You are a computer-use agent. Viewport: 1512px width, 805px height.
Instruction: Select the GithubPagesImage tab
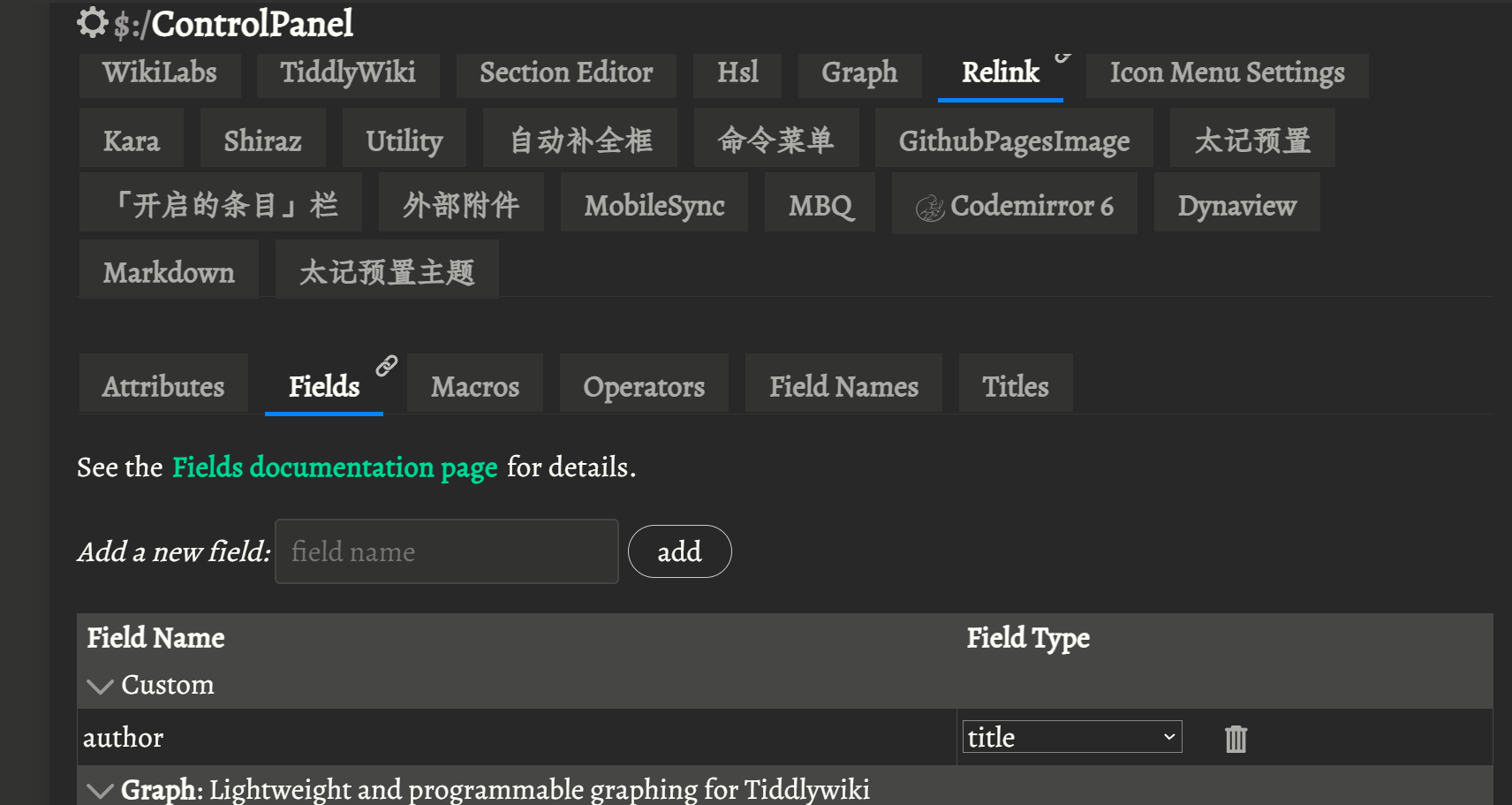pyautogui.click(x=1014, y=139)
